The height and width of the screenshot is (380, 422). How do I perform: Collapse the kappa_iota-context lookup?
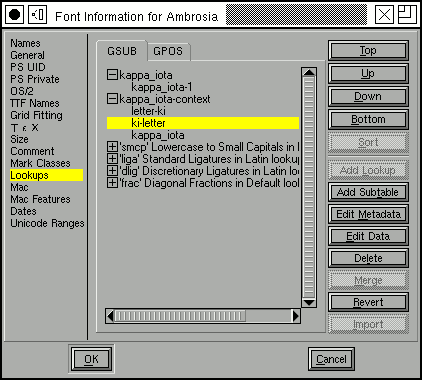[112, 99]
